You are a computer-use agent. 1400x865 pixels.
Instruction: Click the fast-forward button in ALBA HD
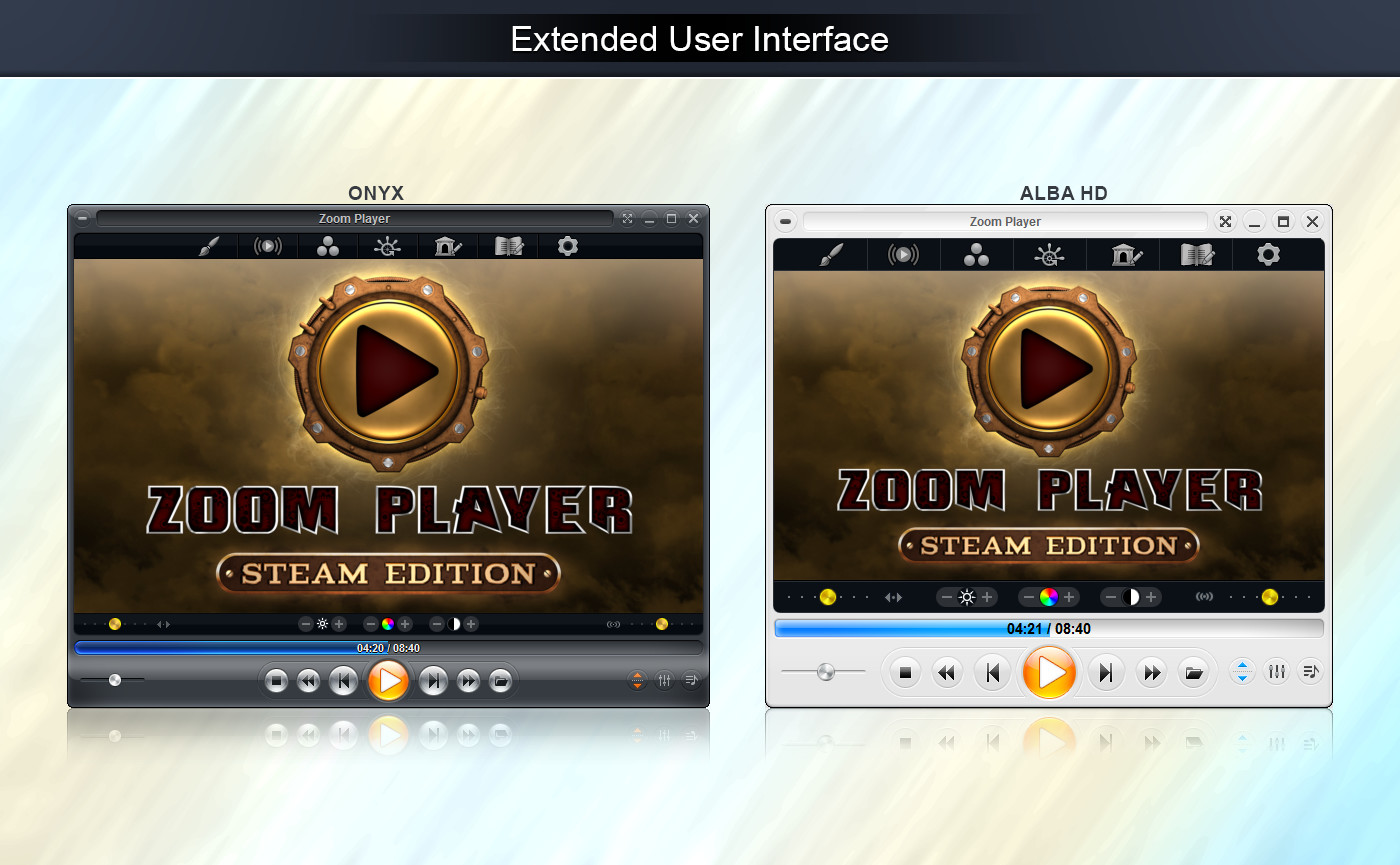(x=1150, y=671)
